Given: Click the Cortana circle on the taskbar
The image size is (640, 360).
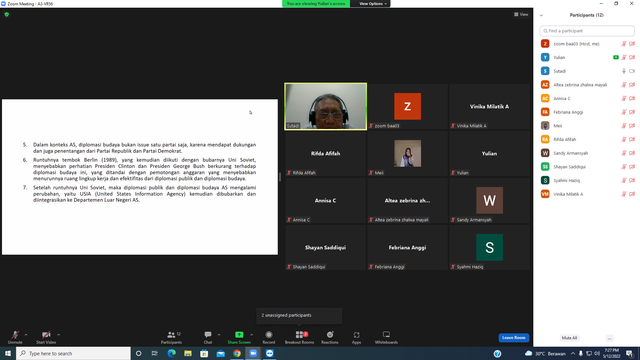Looking at the screenshot, I should point(138,353).
